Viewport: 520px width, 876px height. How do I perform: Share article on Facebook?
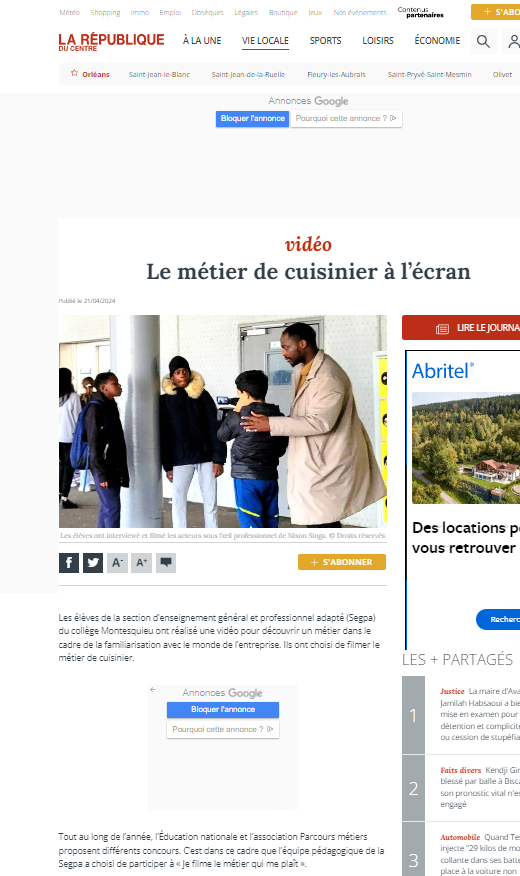(x=69, y=563)
